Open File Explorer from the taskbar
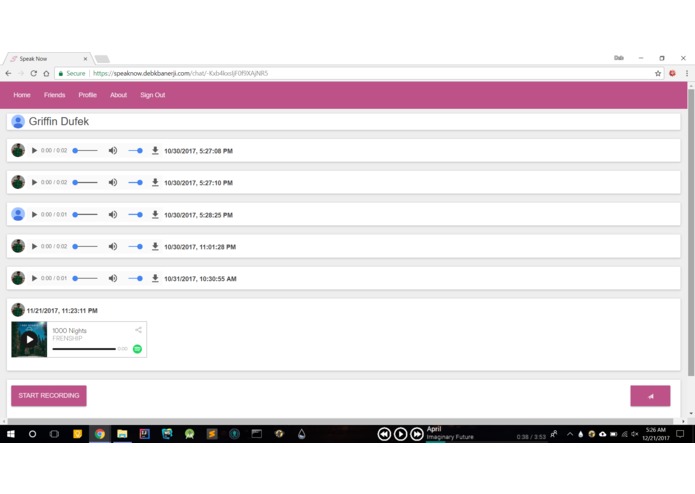This screenshot has height=494, width=695. (122, 434)
